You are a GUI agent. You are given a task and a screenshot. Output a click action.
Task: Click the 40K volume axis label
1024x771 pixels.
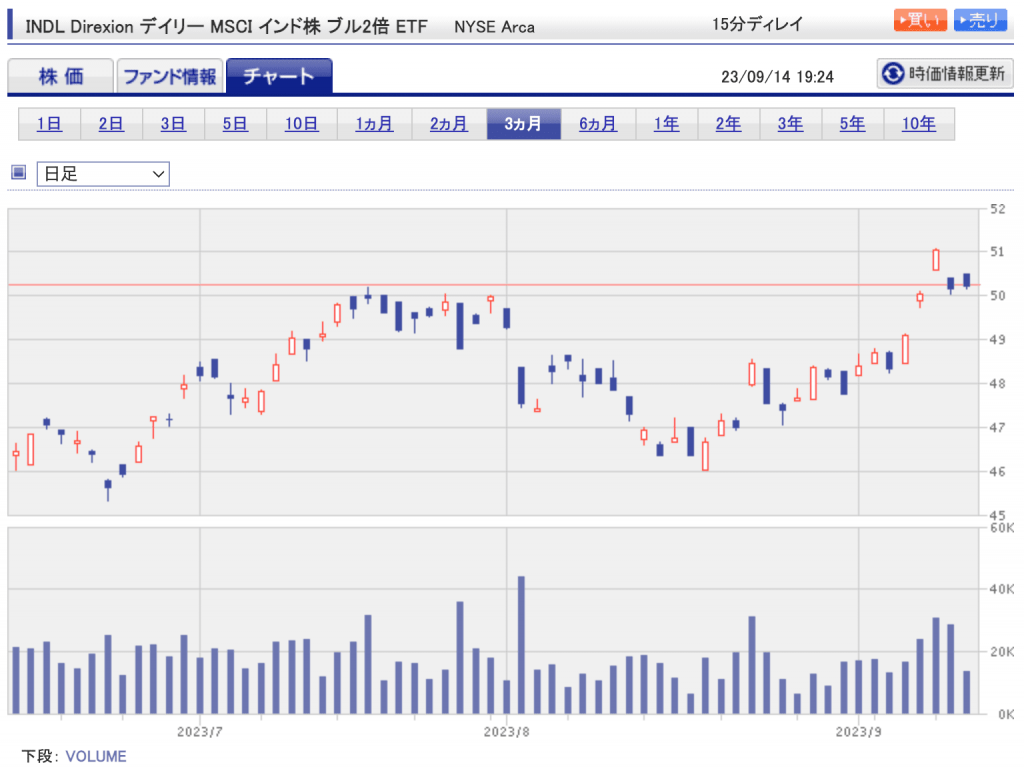[1001, 589]
